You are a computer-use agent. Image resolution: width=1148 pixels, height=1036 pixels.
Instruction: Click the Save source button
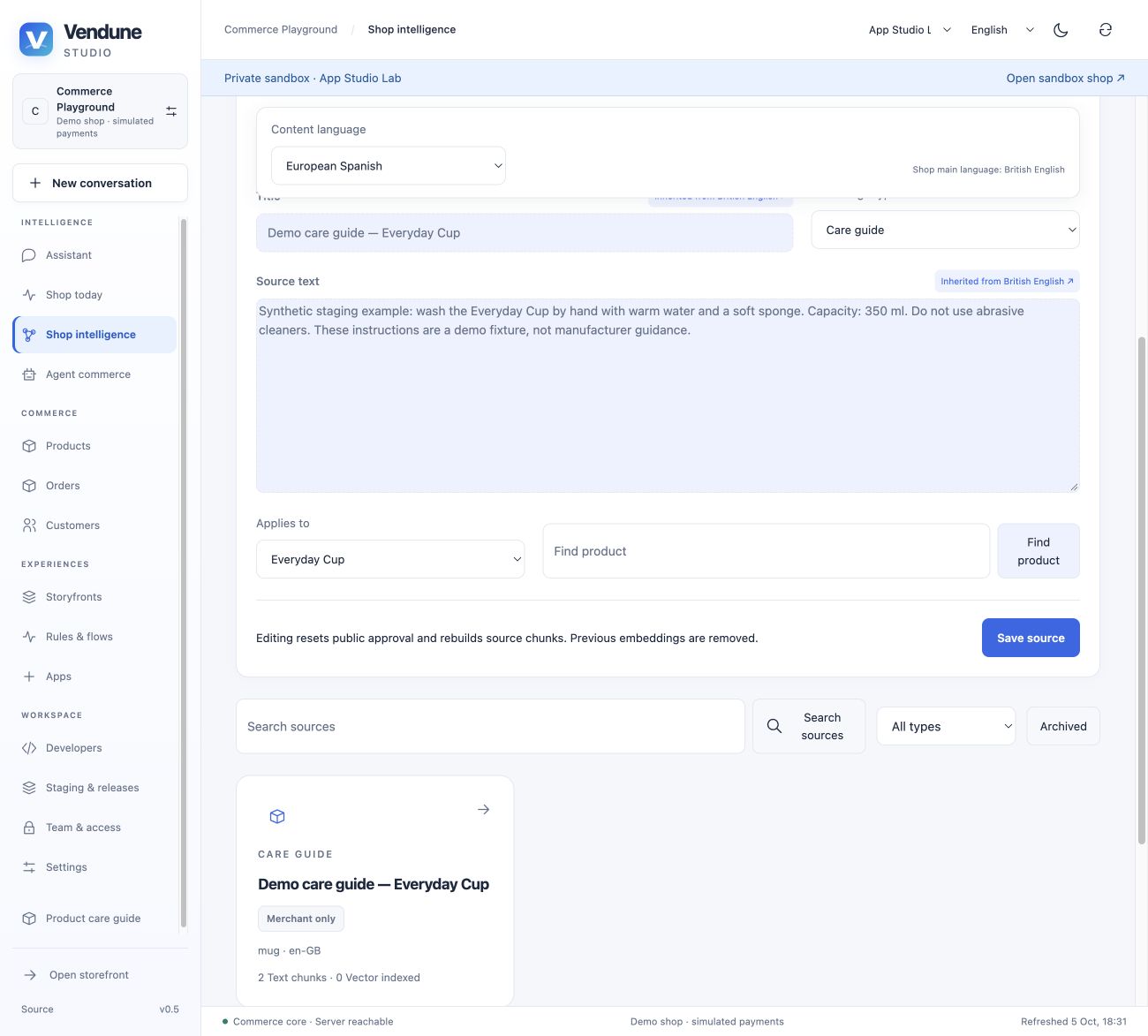click(x=1031, y=638)
